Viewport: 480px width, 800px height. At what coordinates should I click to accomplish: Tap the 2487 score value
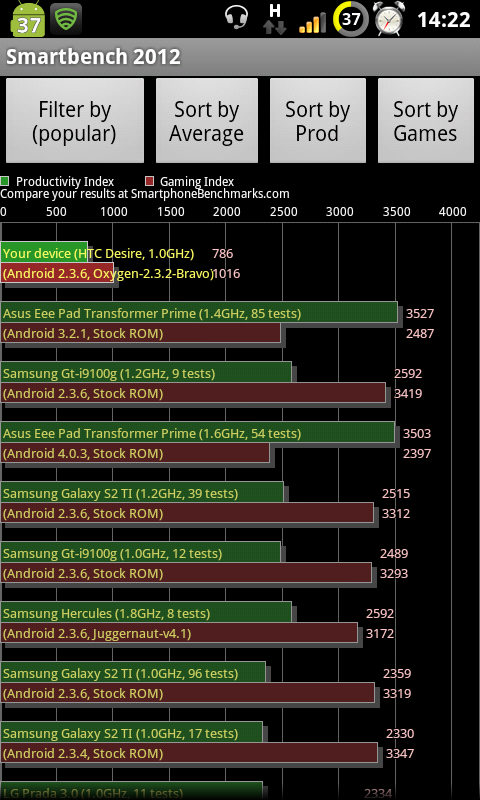(x=420, y=334)
